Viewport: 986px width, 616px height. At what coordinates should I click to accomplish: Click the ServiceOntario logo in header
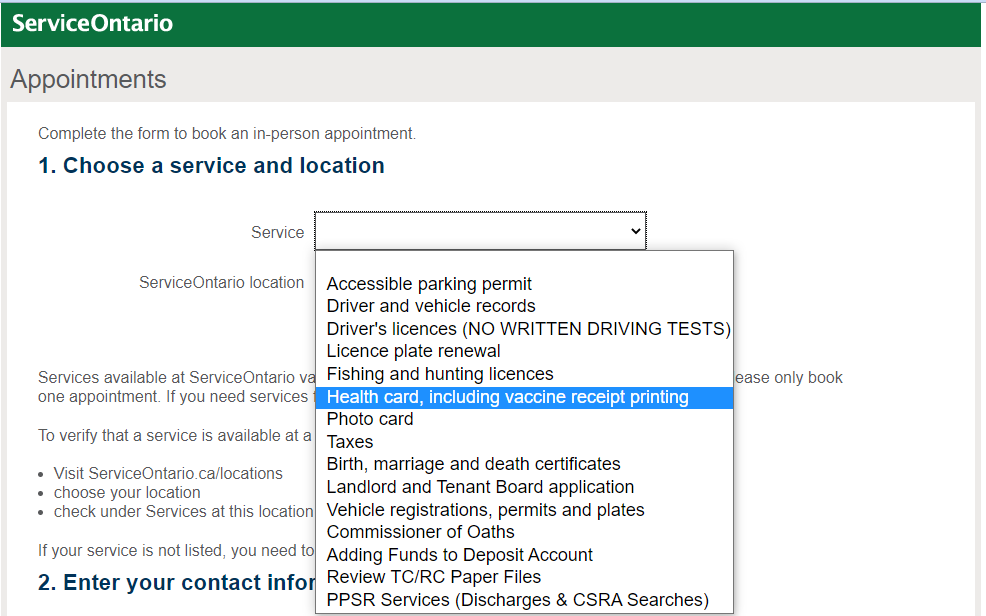pyautogui.click(x=92, y=23)
